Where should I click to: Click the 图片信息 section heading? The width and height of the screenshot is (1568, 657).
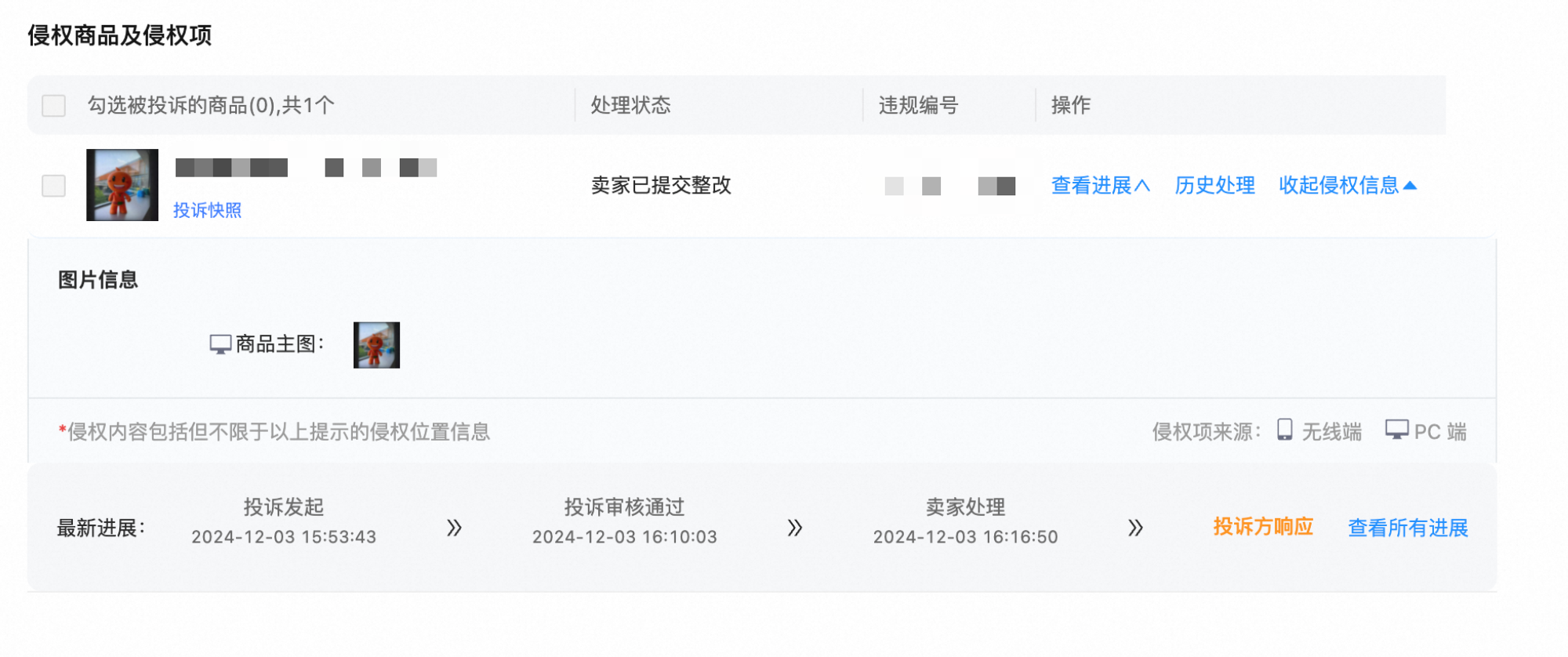pyautogui.click(x=98, y=280)
